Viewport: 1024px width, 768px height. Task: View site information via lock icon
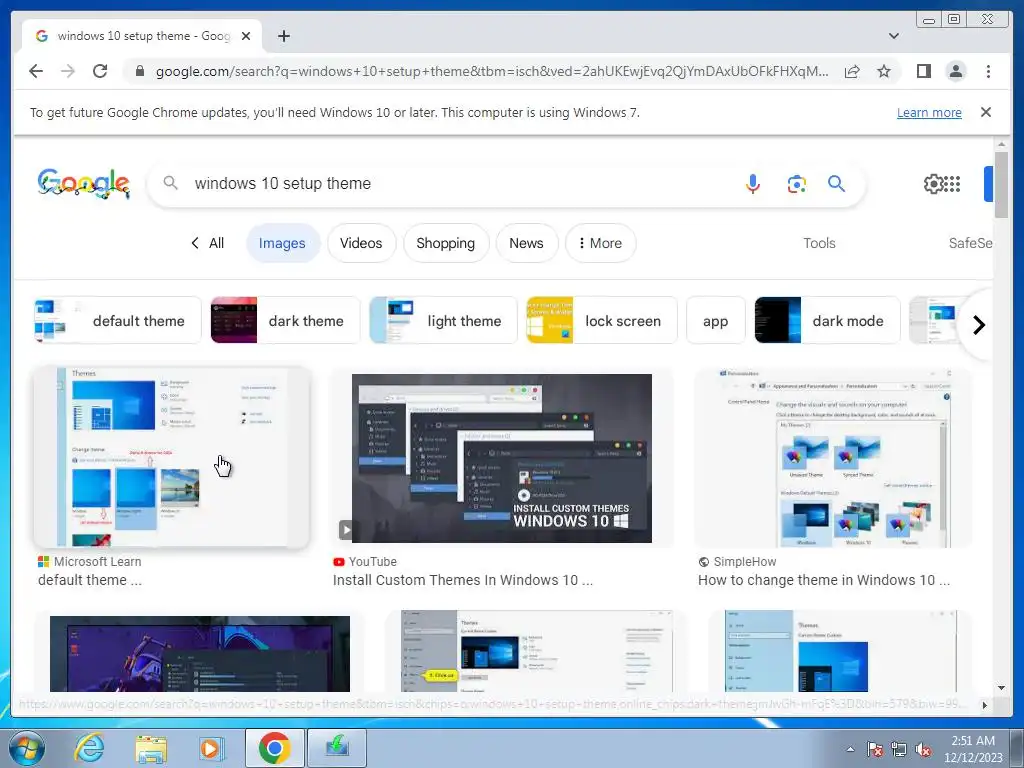tap(139, 71)
